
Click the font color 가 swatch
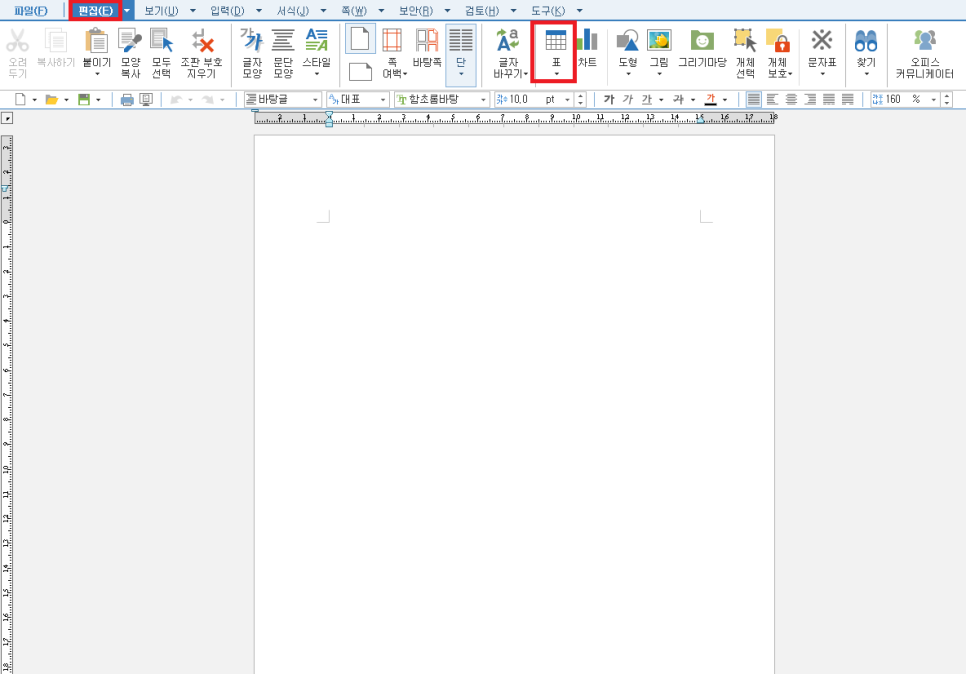click(711, 99)
